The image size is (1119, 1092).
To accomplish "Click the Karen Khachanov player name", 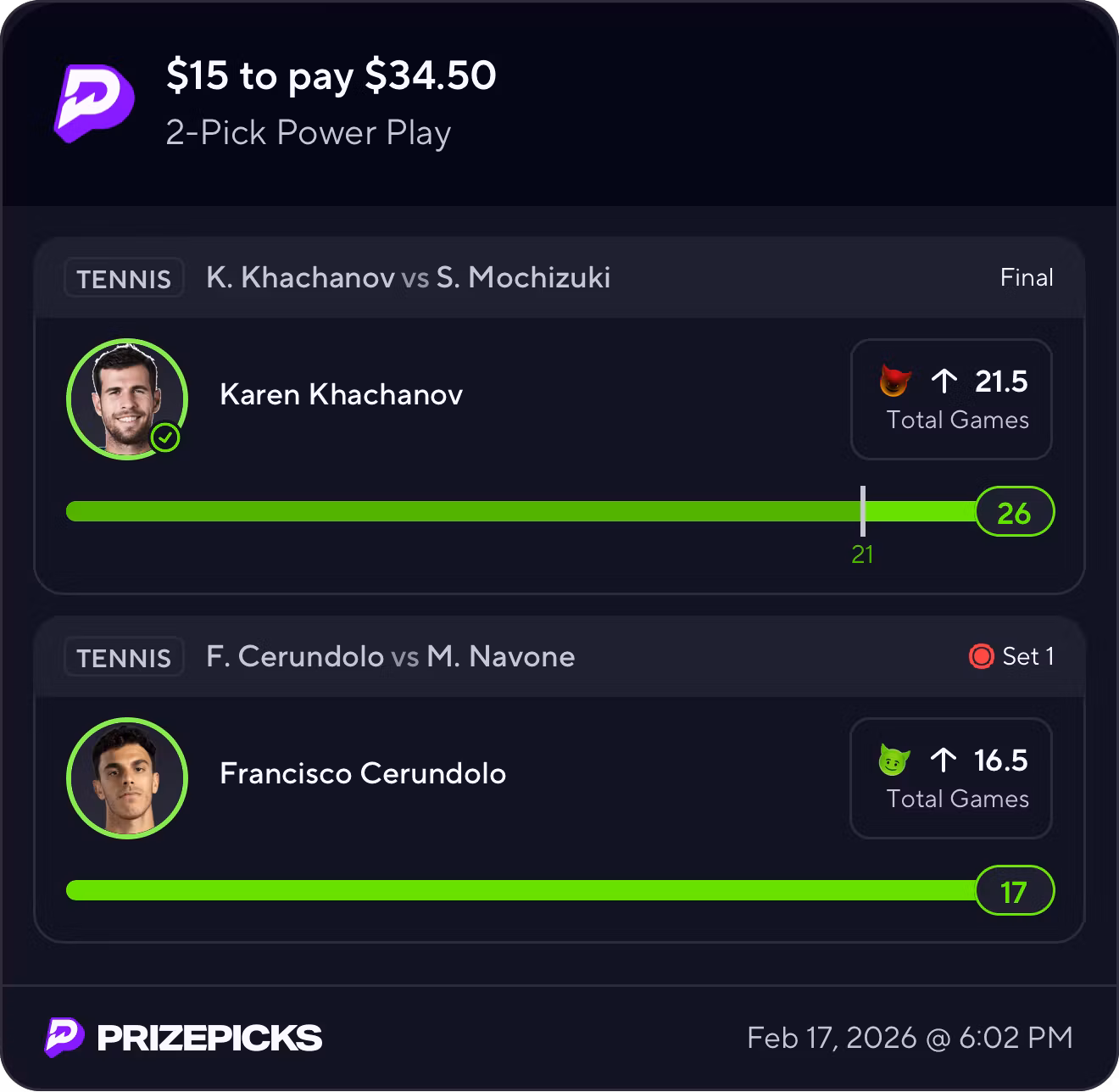I will [x=341, y=394].
